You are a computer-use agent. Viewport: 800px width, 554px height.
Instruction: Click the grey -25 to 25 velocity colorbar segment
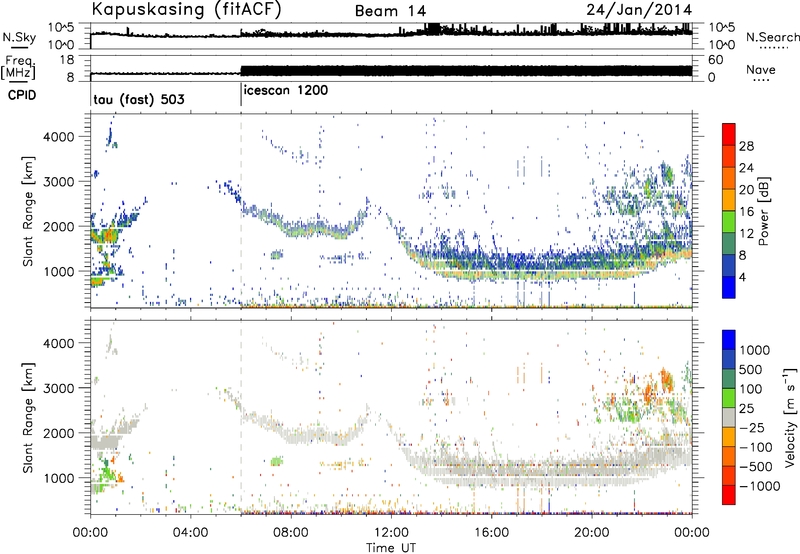pos(729,417)
